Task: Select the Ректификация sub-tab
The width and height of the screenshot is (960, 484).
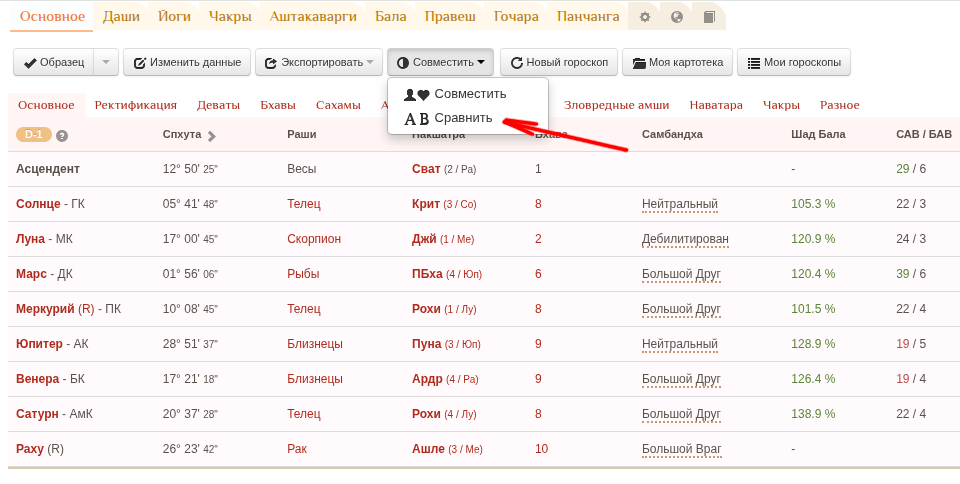Action: pyautogui.click(x=135, y=105)
